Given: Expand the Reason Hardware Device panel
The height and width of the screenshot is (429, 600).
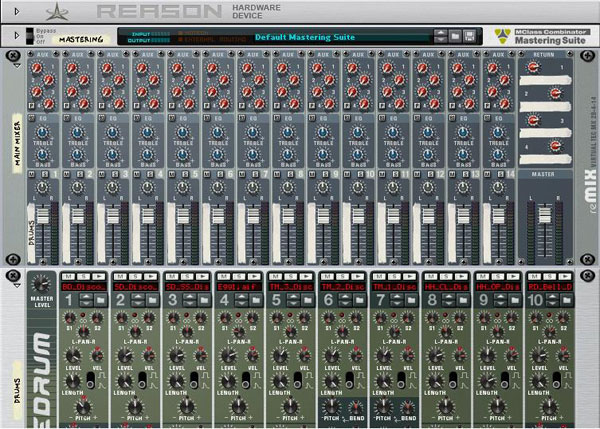Looking at the screenshot, I should 16,11.
